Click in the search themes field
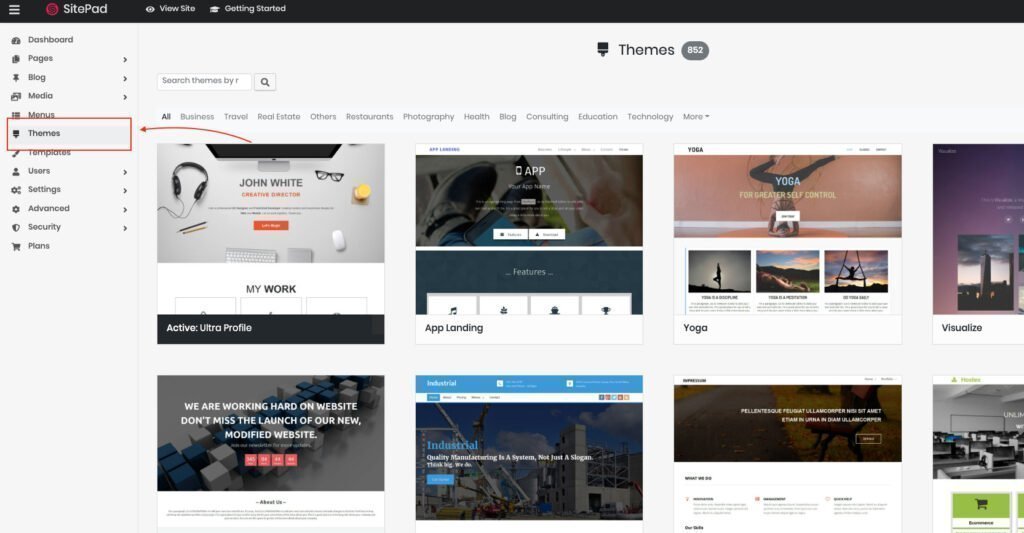Screen dimensions: 1024x533 (x=204, y=81)
